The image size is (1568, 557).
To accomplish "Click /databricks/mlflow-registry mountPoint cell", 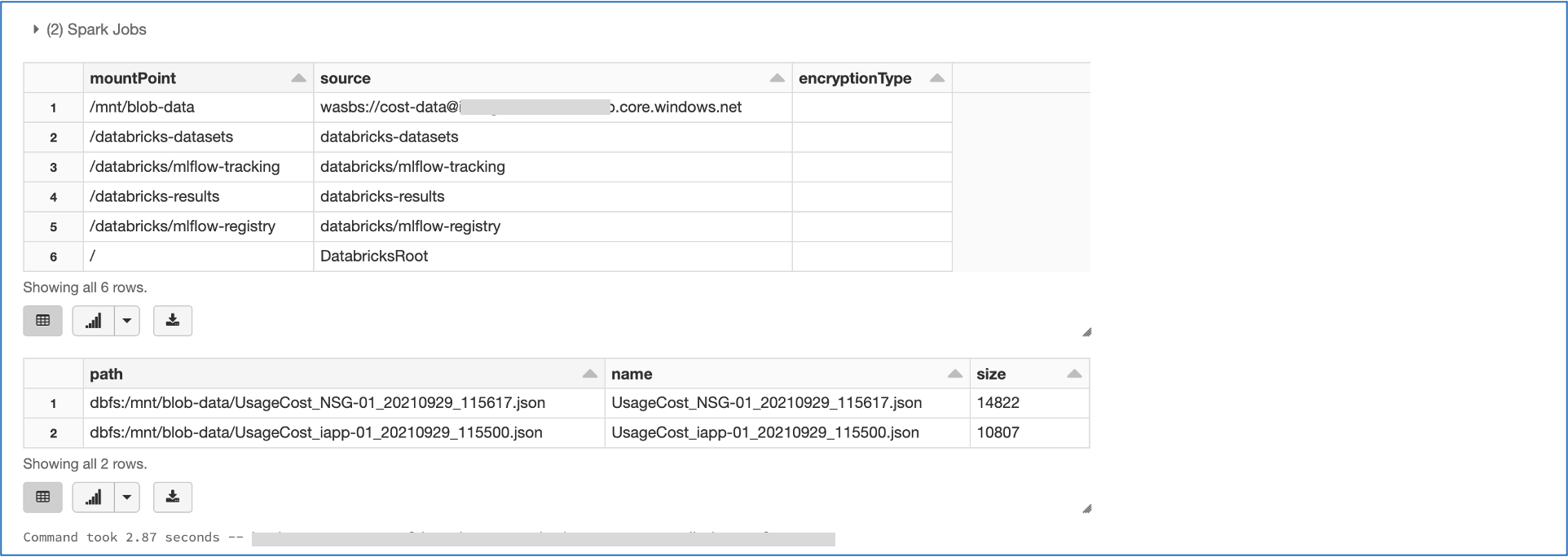I will pyautogui.click(x=198, y=226).
